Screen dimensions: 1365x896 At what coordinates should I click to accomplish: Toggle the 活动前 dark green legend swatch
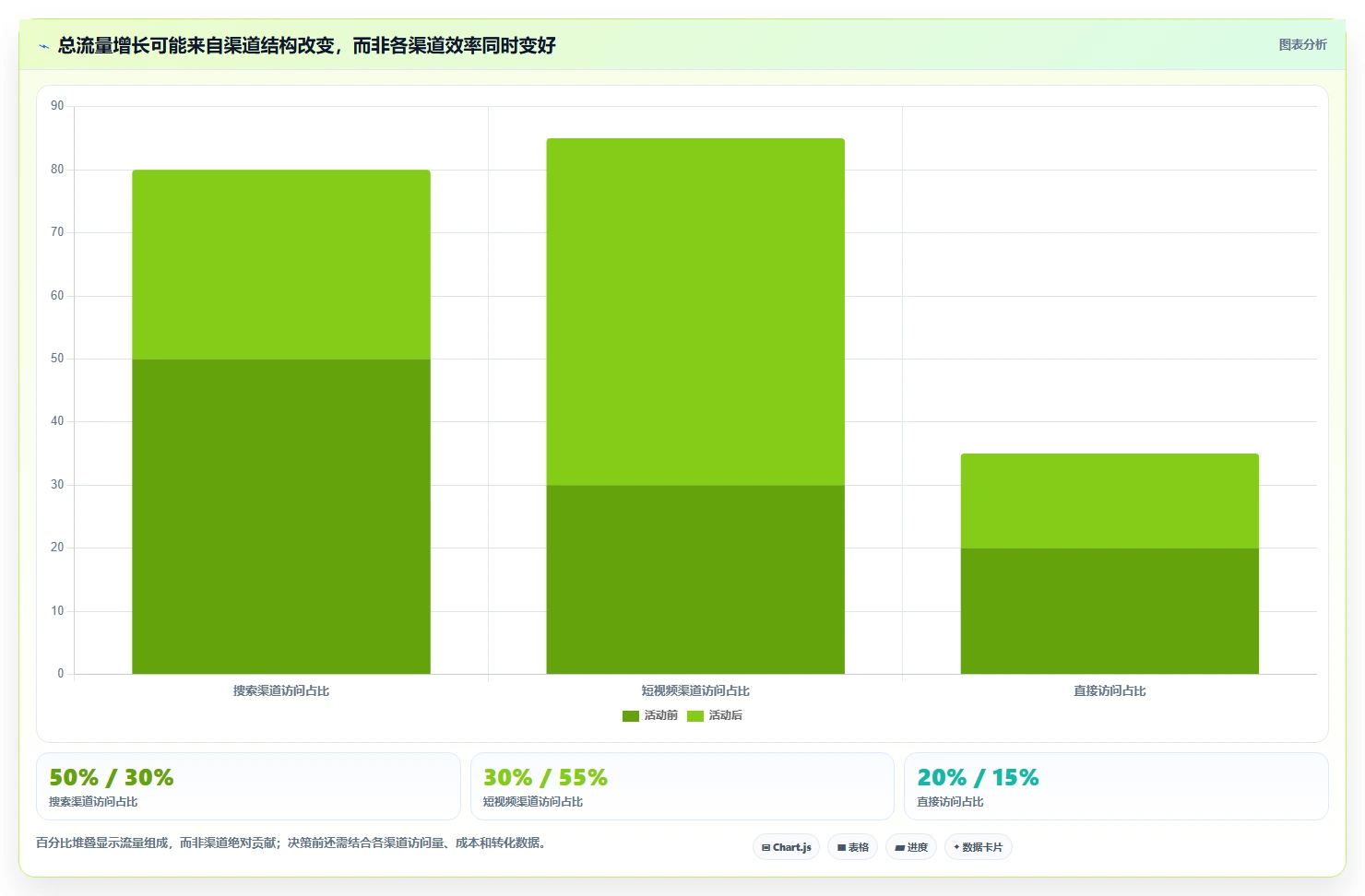[x=631, y=716]
